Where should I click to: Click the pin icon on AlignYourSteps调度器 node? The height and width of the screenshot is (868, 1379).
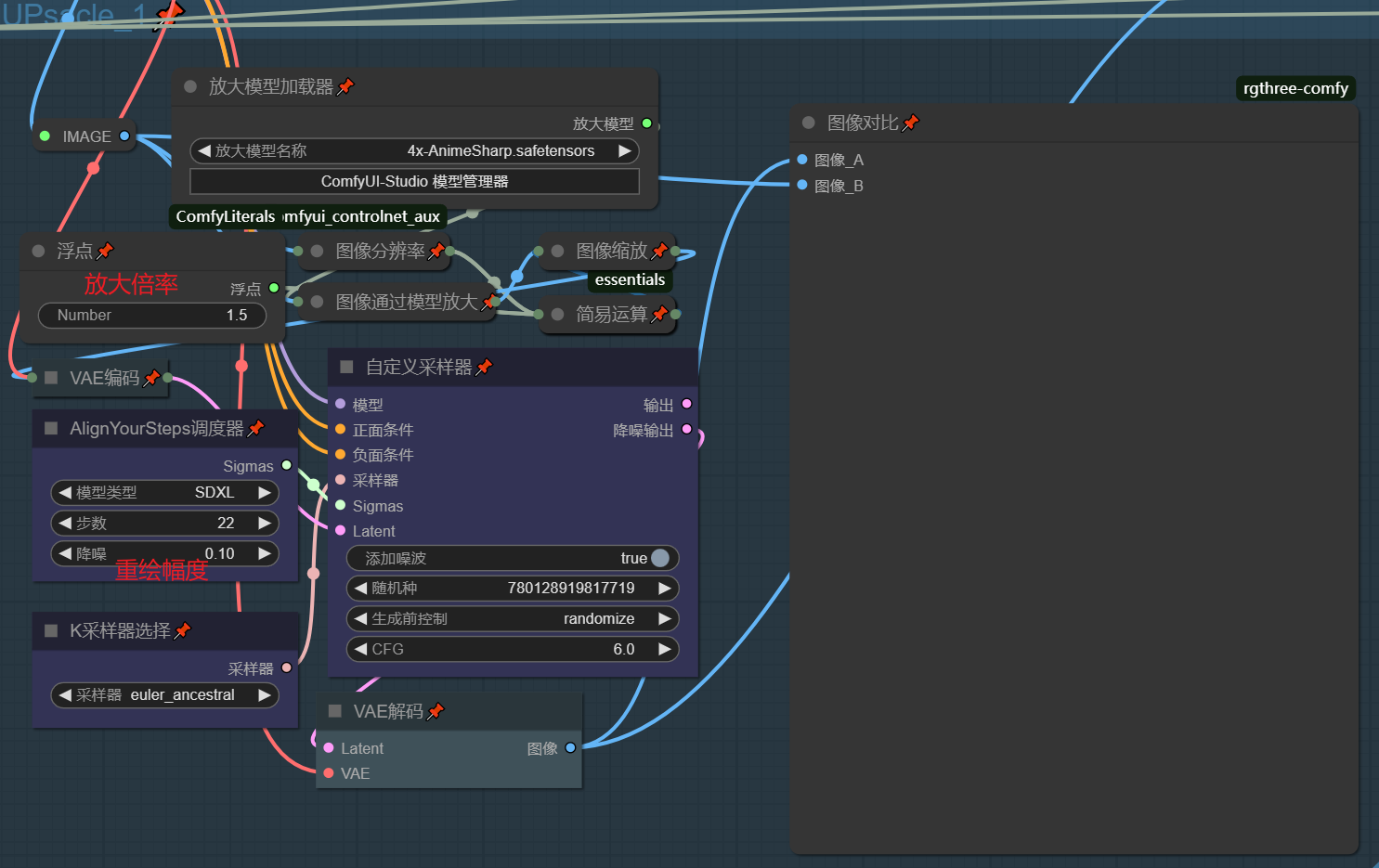click(x=256, y=428)
